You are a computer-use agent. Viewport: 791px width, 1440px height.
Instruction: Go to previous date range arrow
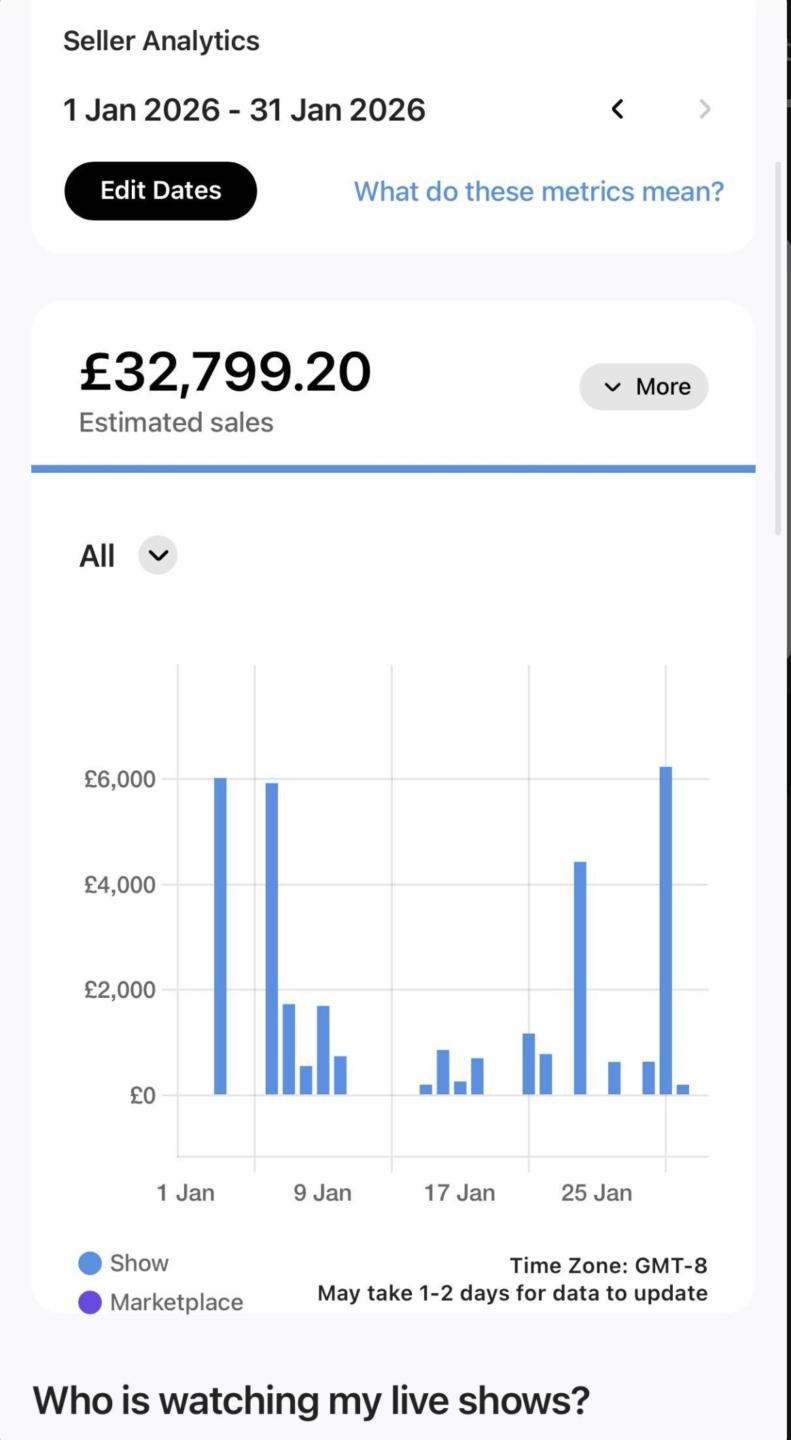[x=618, y=109]
